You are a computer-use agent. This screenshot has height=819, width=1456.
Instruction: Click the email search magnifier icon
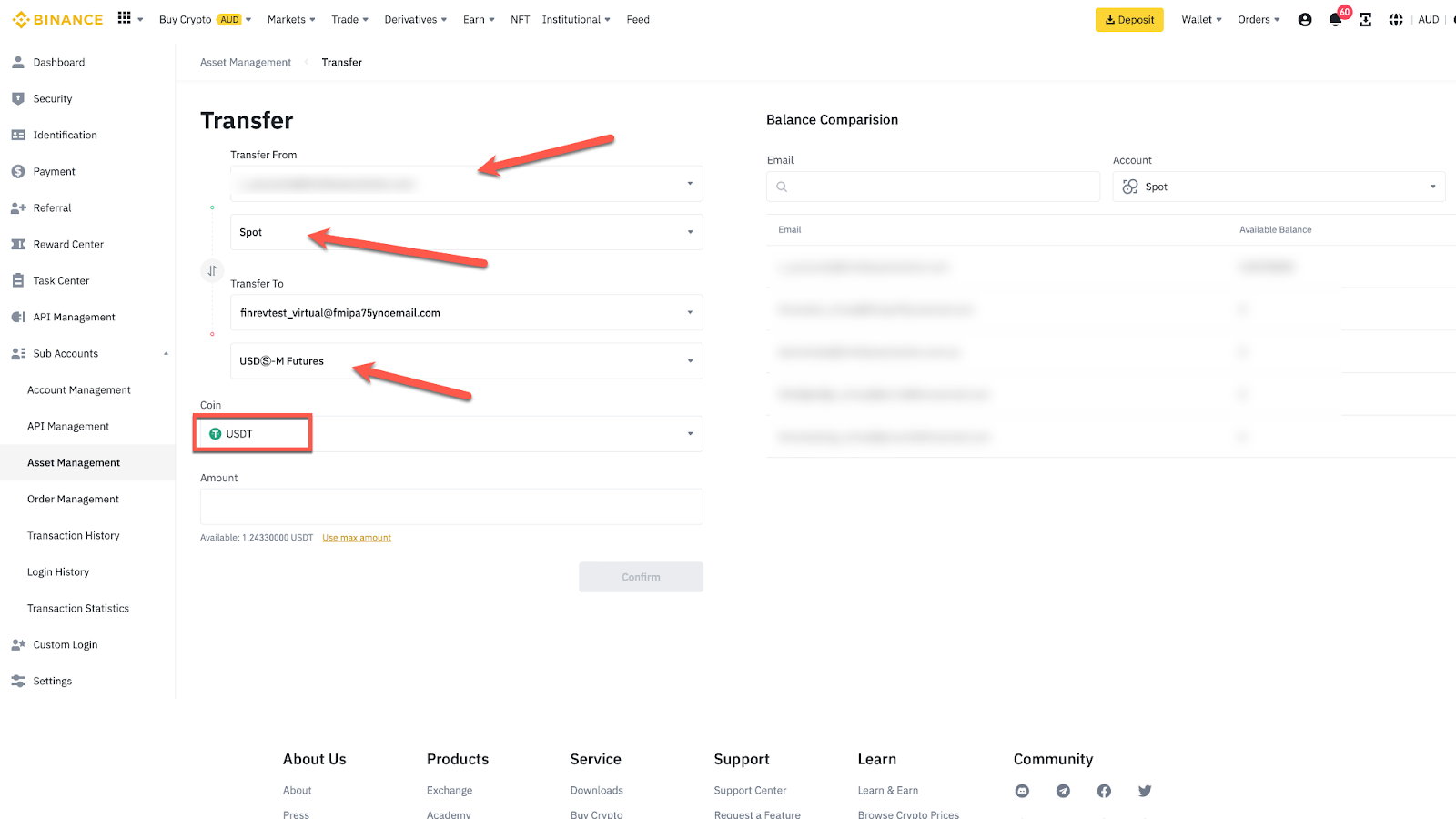pyautogui.click(x=782, y=187)
